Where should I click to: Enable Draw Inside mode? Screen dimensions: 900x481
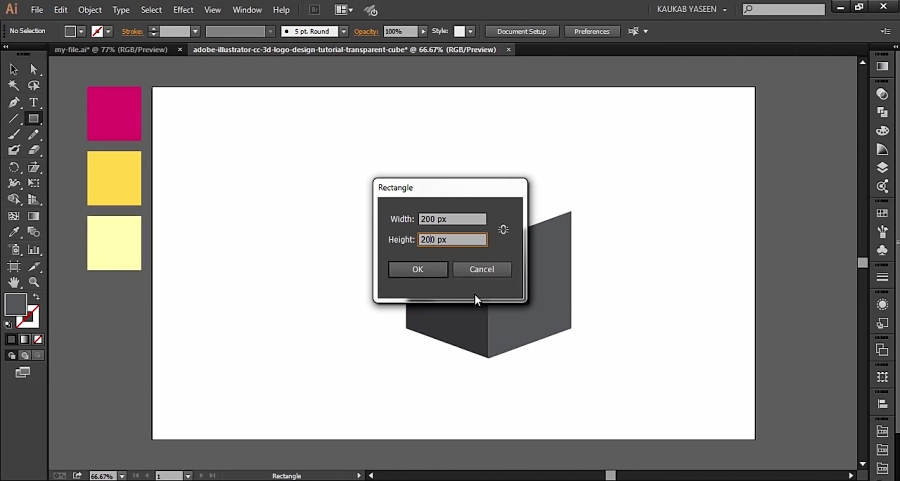[38, 356]
